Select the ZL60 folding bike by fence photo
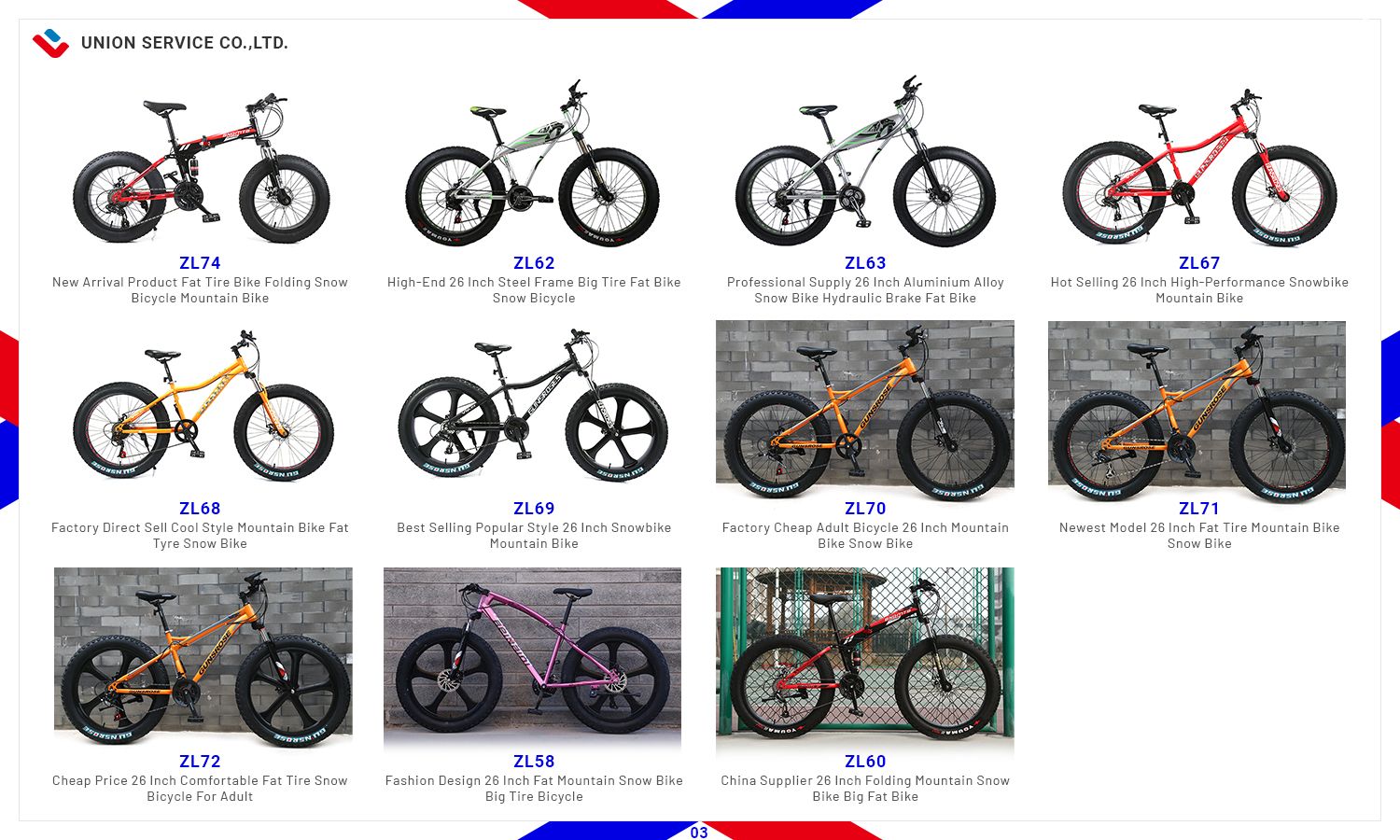 coord(865,657)
